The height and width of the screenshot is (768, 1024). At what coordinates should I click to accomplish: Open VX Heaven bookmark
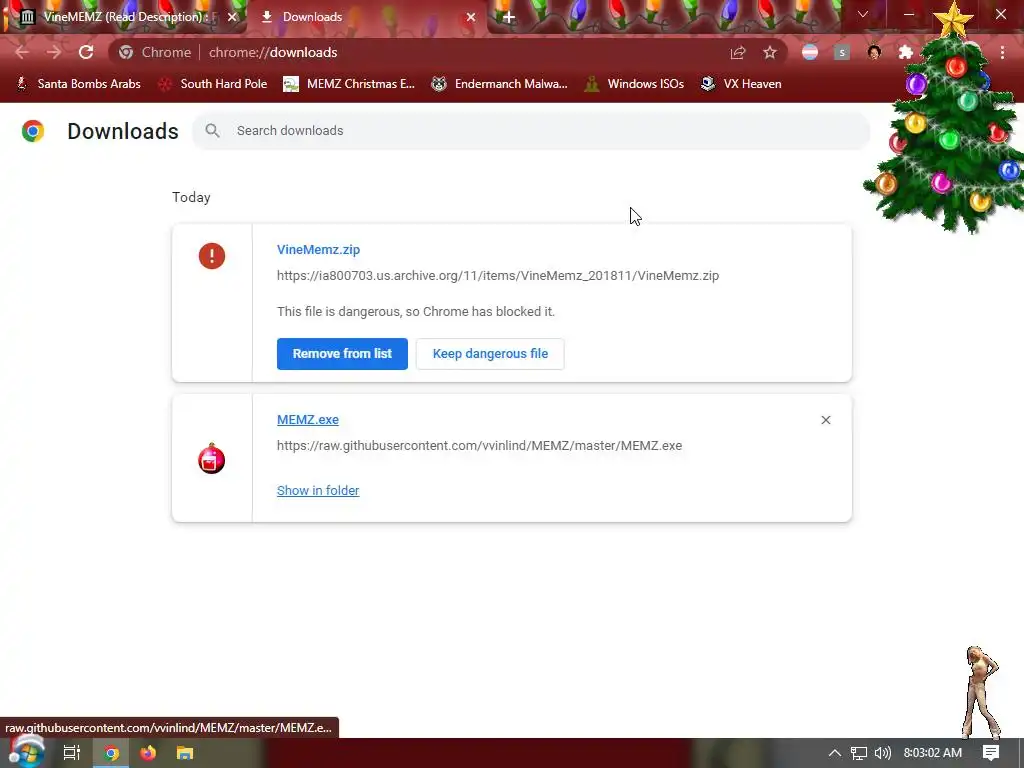pyautogui.click(x=741, y=84)
